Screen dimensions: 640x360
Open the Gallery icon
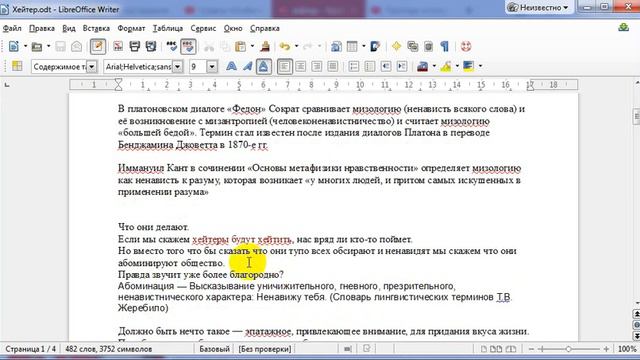coord(413,47)
